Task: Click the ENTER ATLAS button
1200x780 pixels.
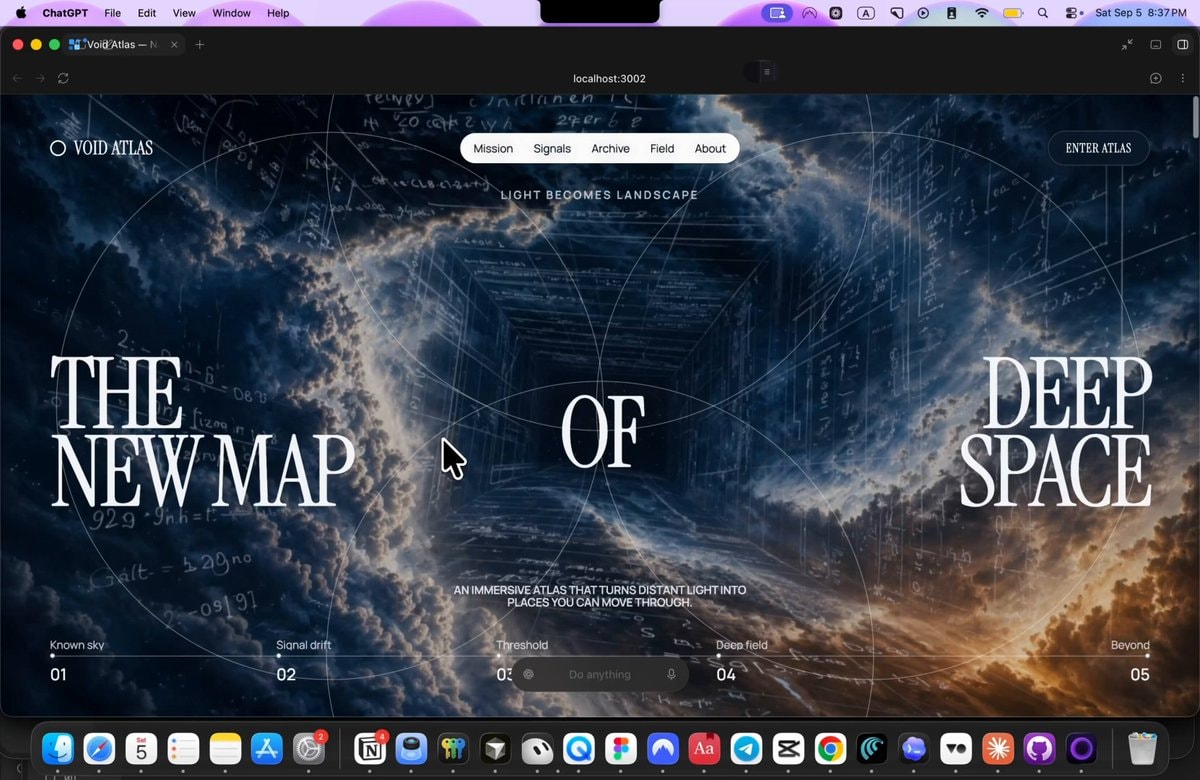Action: coord(1098,148)
